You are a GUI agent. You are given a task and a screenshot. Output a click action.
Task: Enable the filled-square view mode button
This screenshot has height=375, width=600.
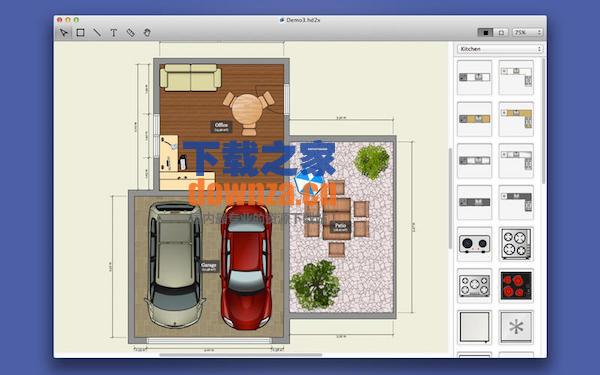coord(485,33)
